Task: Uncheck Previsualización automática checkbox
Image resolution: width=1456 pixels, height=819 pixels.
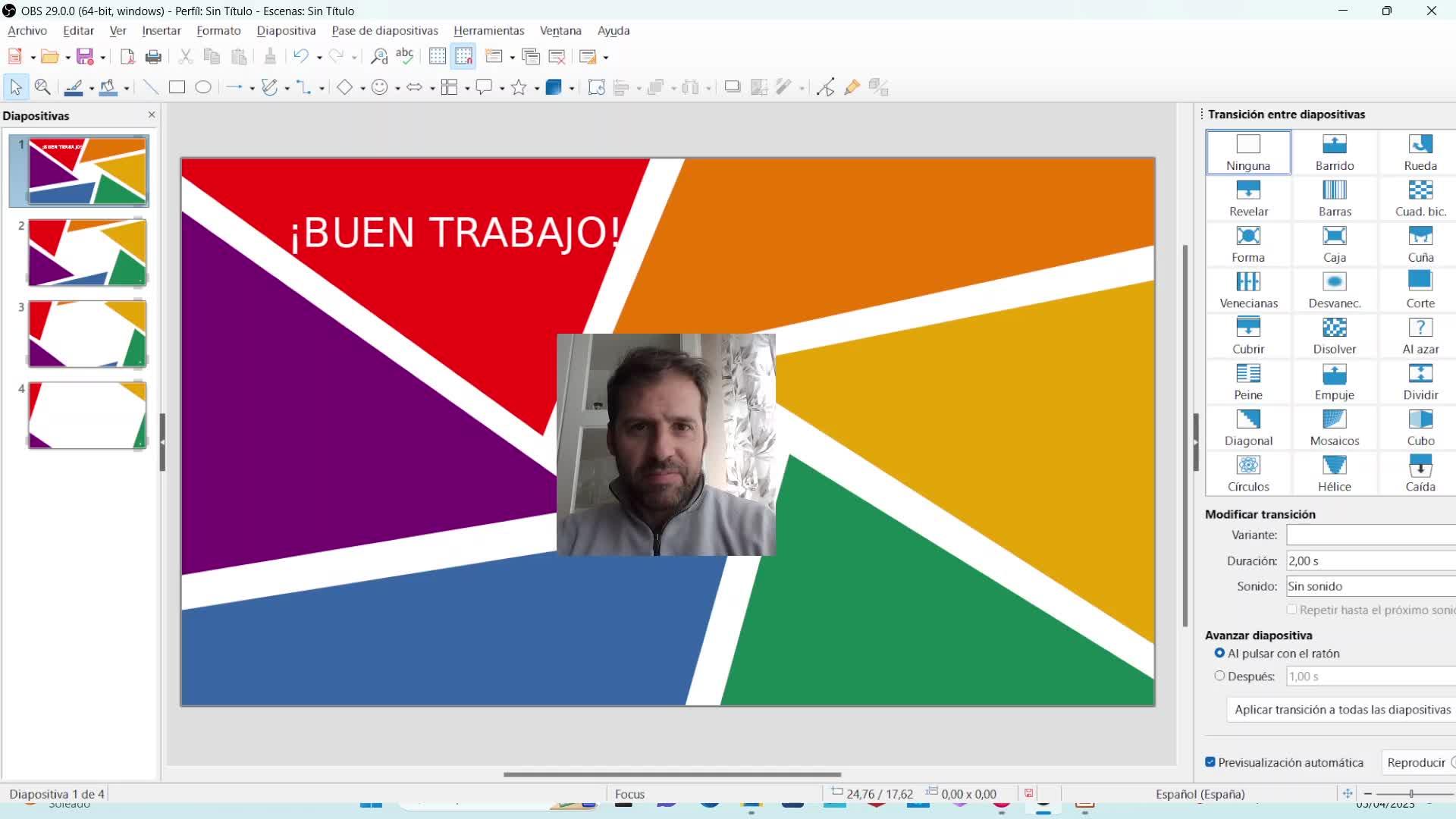Action: 1210,762
